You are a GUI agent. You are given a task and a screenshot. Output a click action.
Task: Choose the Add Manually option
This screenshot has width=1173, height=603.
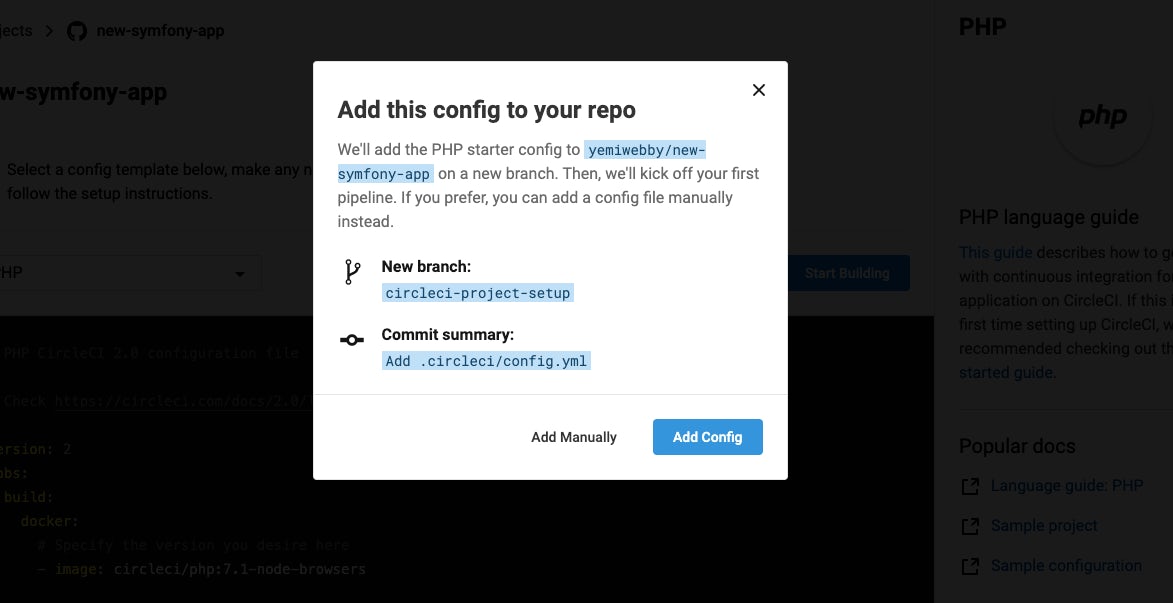pyautogui.click(x=574, y=437)
